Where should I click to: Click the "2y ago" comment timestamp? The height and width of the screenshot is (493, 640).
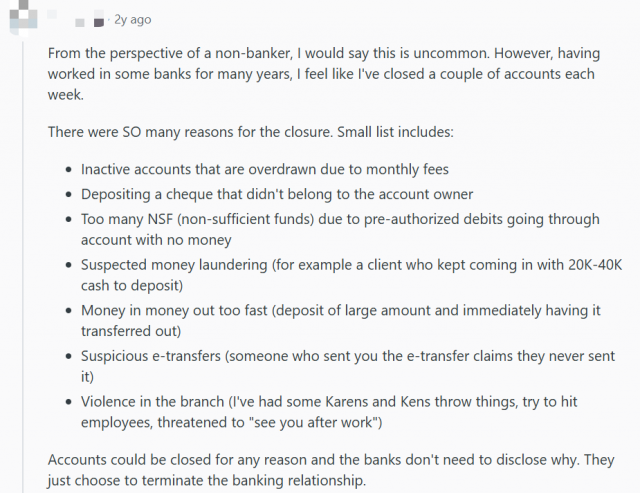click(x=132, y=19)
